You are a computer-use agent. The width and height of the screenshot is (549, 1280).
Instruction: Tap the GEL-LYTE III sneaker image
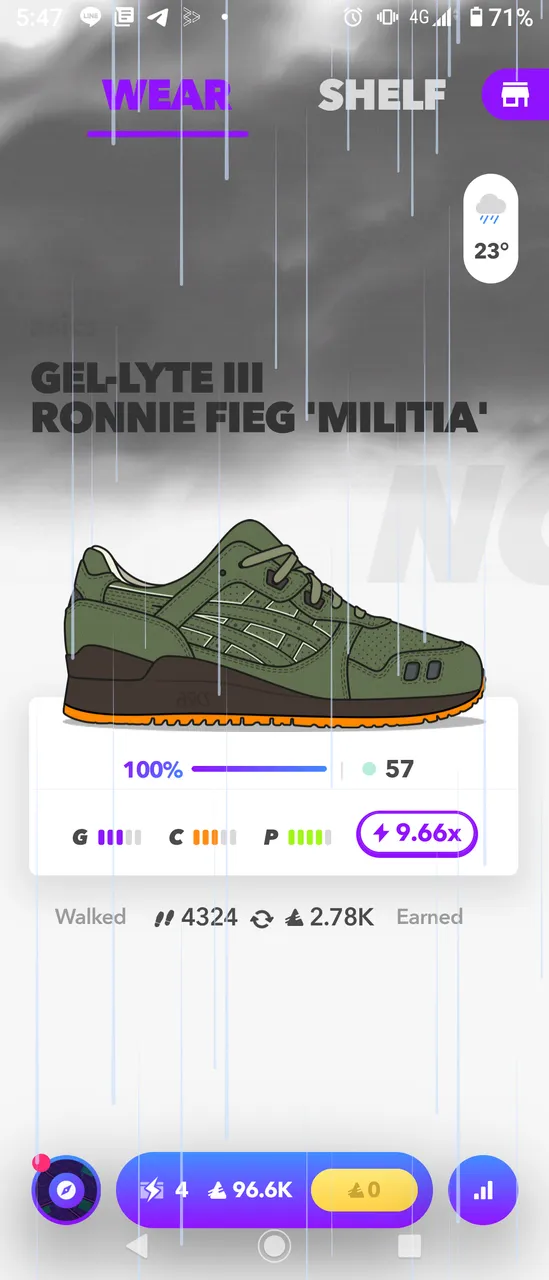point(275,623)
